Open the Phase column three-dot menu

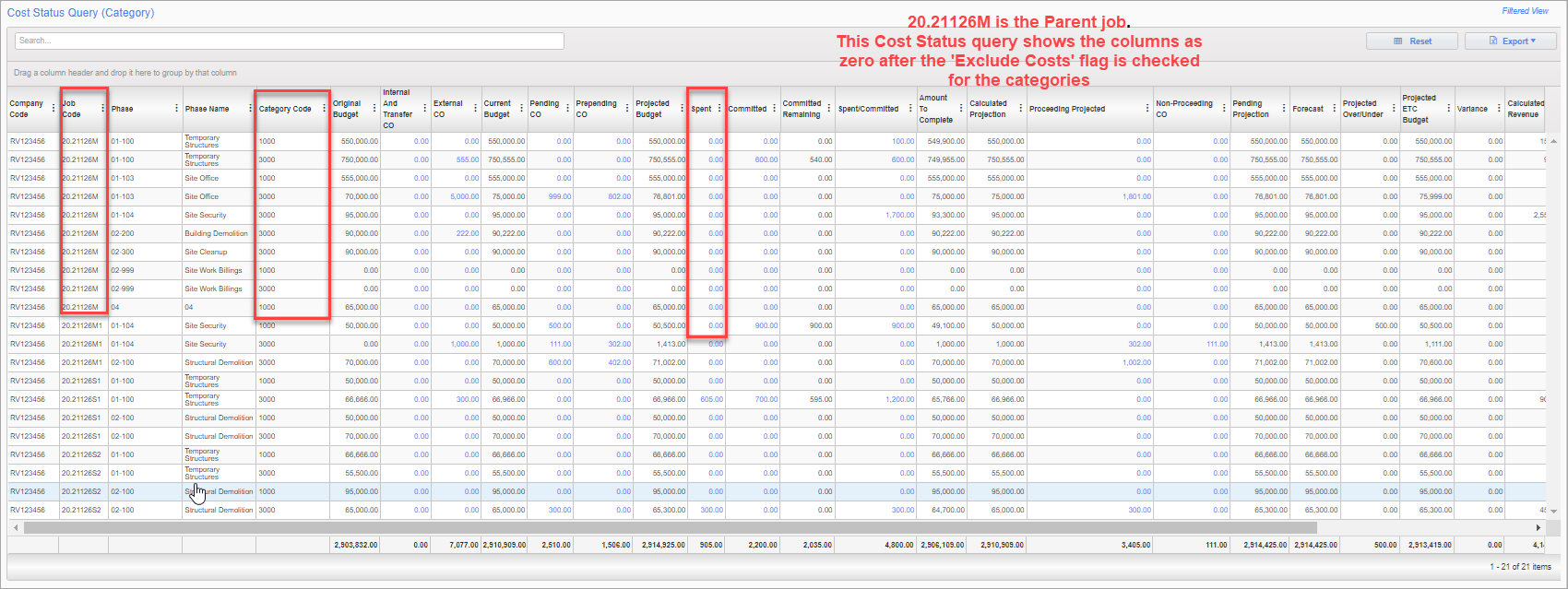pos(176,109)
